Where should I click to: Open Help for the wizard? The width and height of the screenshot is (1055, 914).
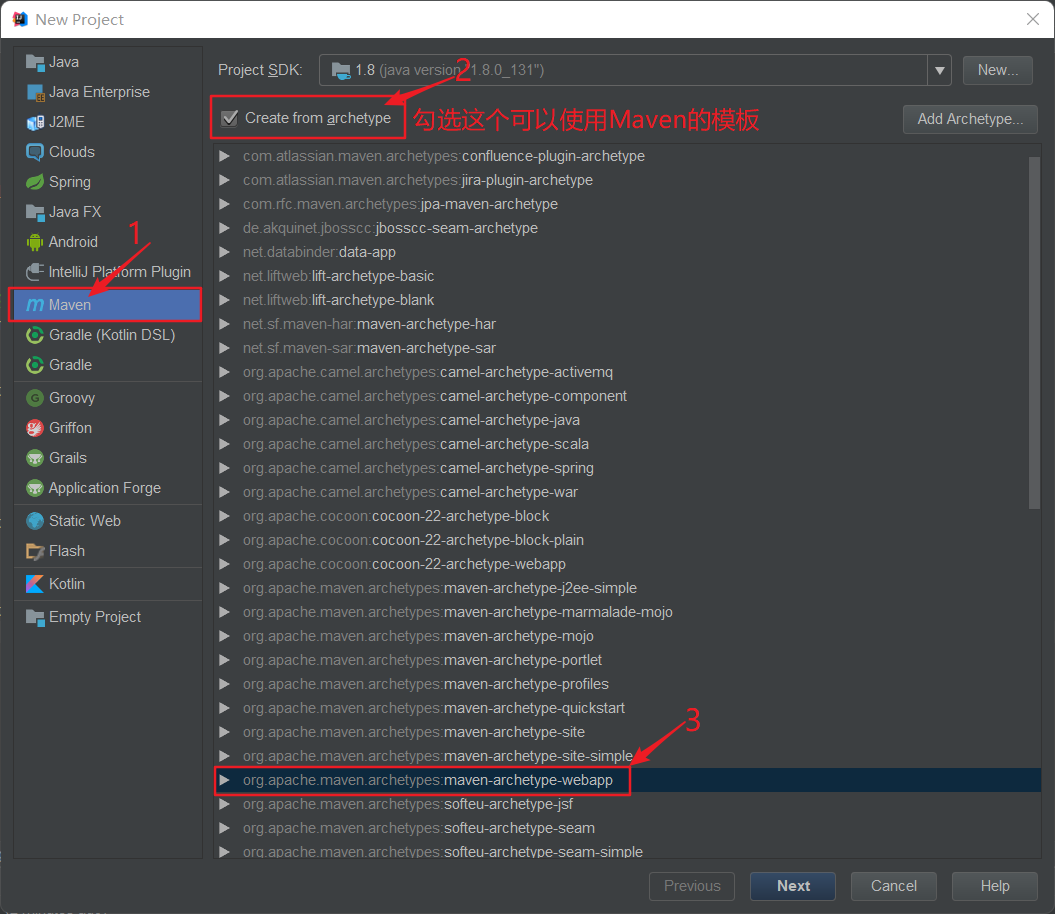coord(994,886)
